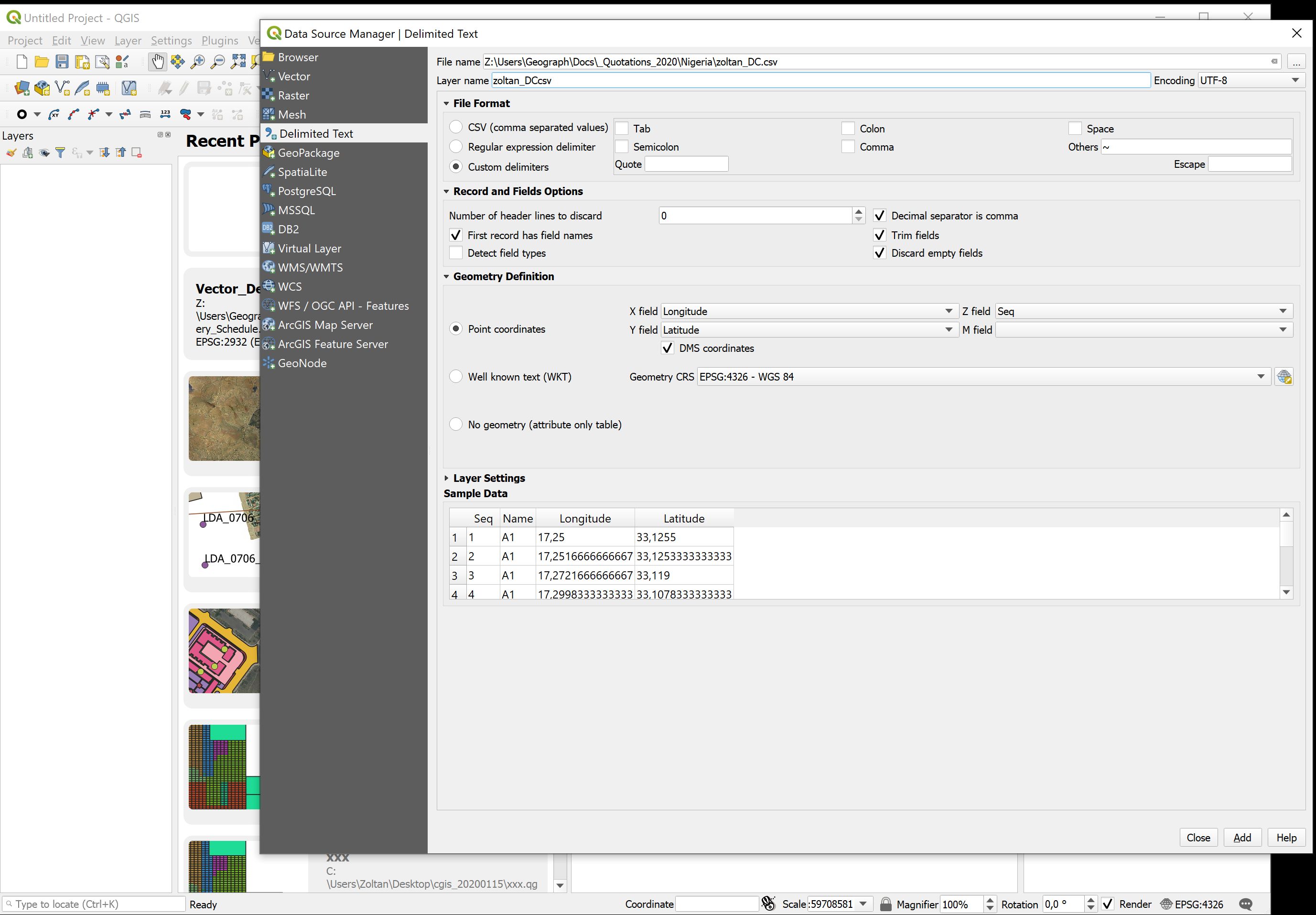Click the Help button
This screenshot has height=915, width=1316.
pos(1286,837)
